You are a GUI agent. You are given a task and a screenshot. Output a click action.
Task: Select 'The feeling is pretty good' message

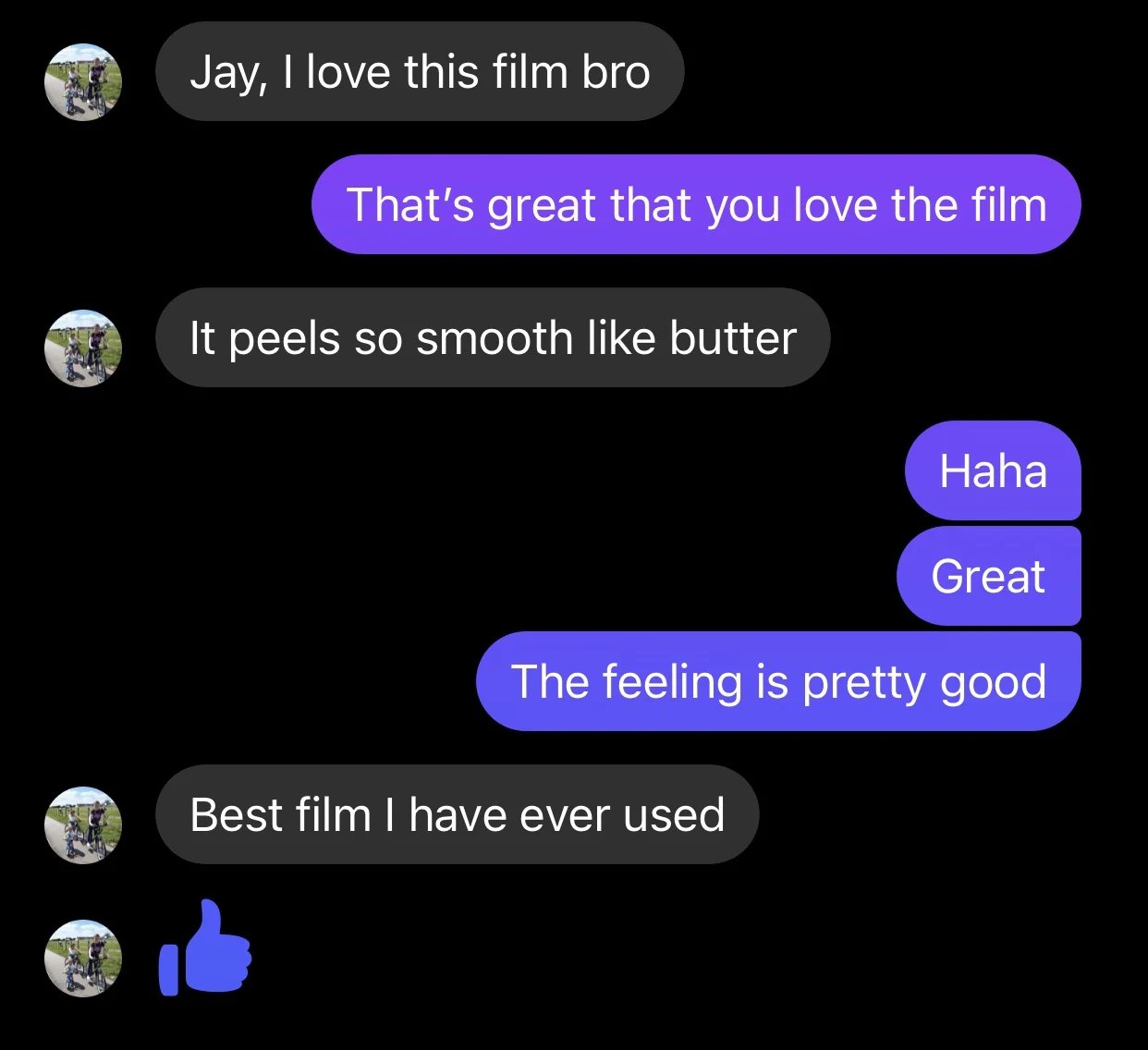click(778, 681)
